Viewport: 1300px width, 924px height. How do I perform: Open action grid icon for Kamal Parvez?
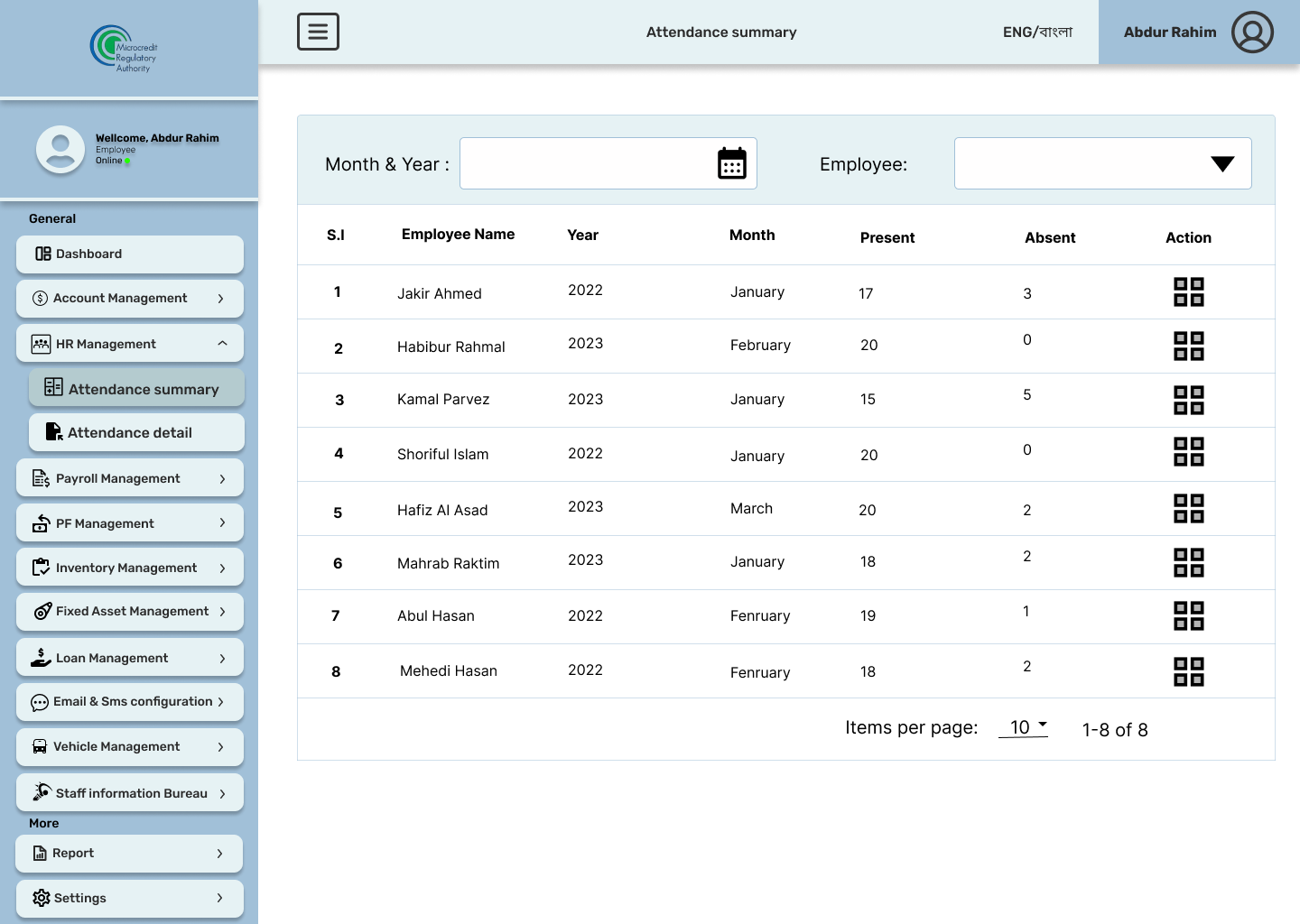click(1188, 400)
